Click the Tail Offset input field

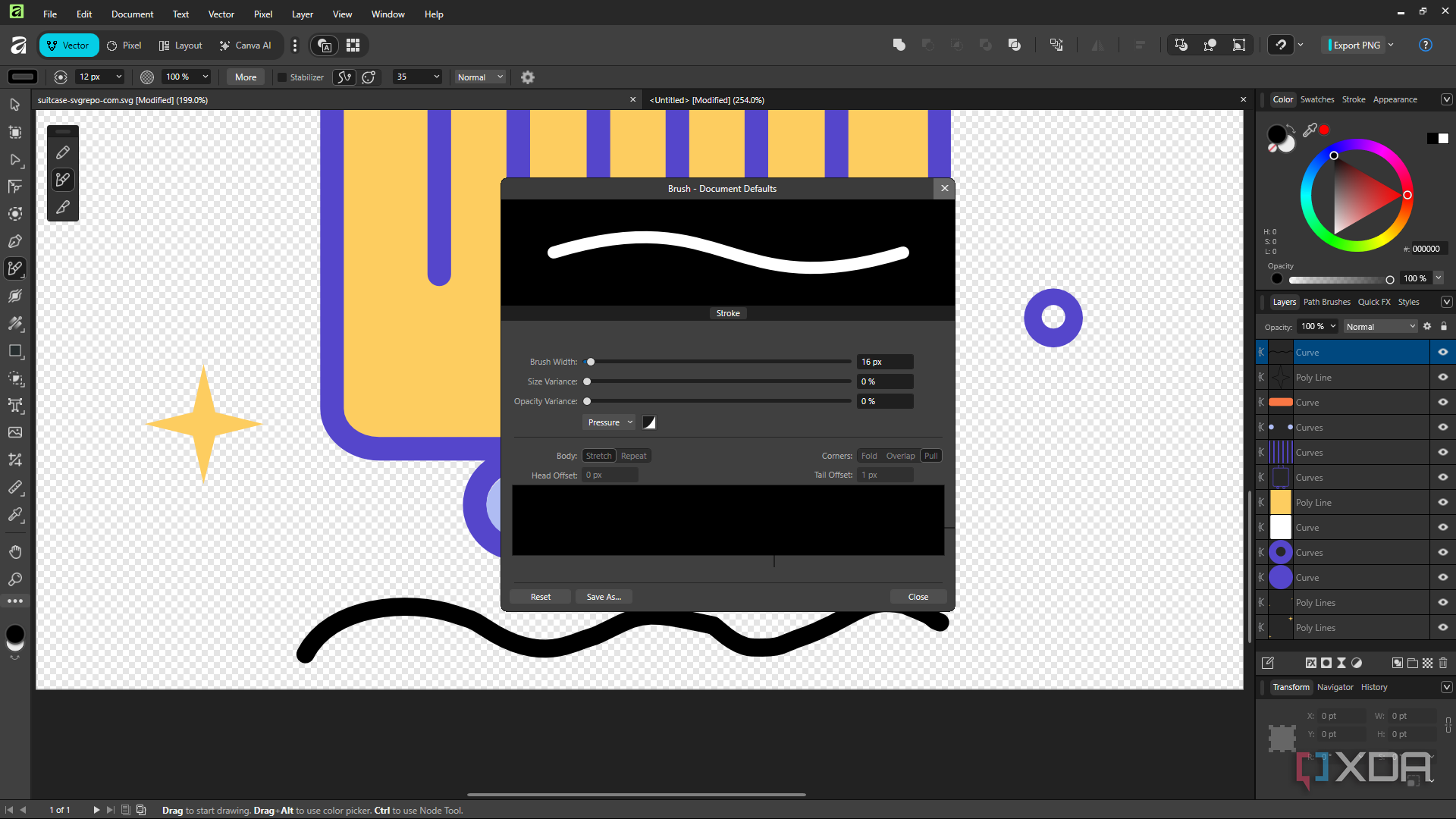[x=885, y=475]
